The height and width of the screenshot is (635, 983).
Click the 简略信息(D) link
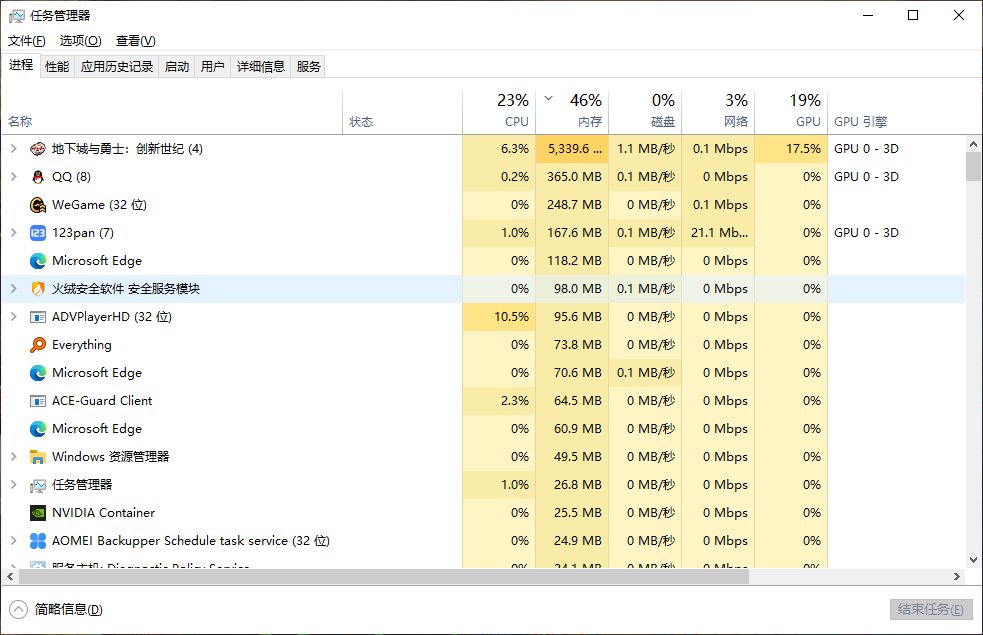(x=68, y=609)
